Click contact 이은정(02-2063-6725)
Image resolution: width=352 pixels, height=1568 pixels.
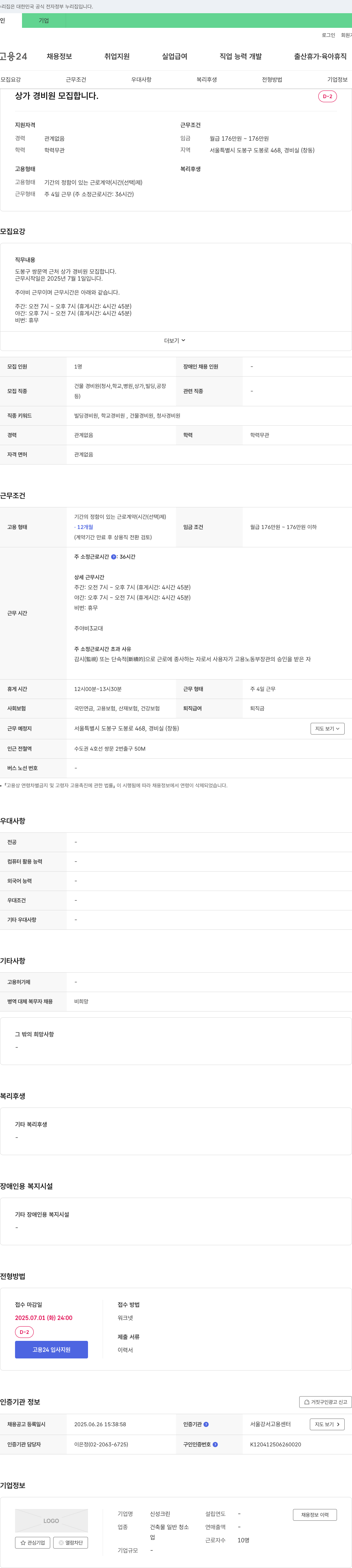point(101,1445)
